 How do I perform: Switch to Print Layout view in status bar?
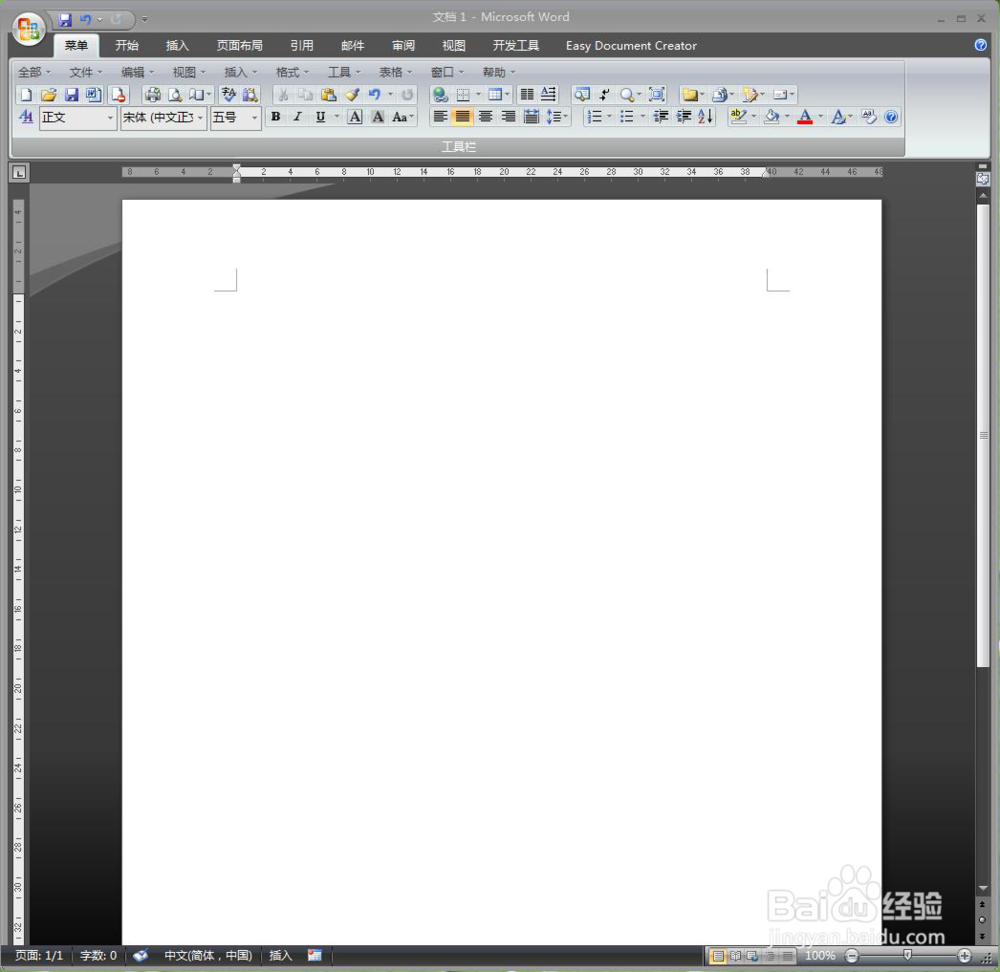[x=718, y=956]
